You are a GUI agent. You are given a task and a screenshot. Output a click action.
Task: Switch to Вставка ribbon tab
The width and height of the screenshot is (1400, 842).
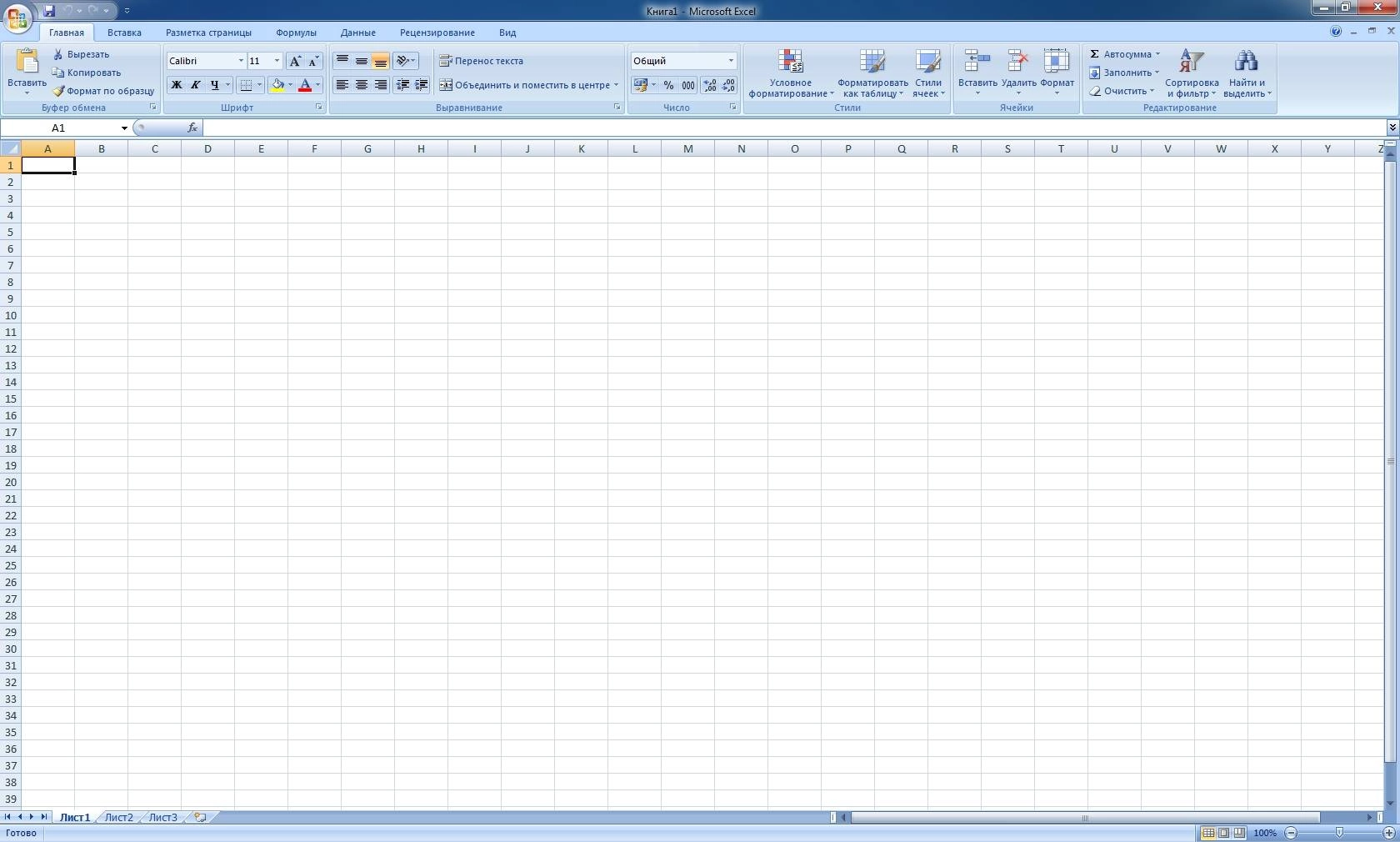[124, 33]
